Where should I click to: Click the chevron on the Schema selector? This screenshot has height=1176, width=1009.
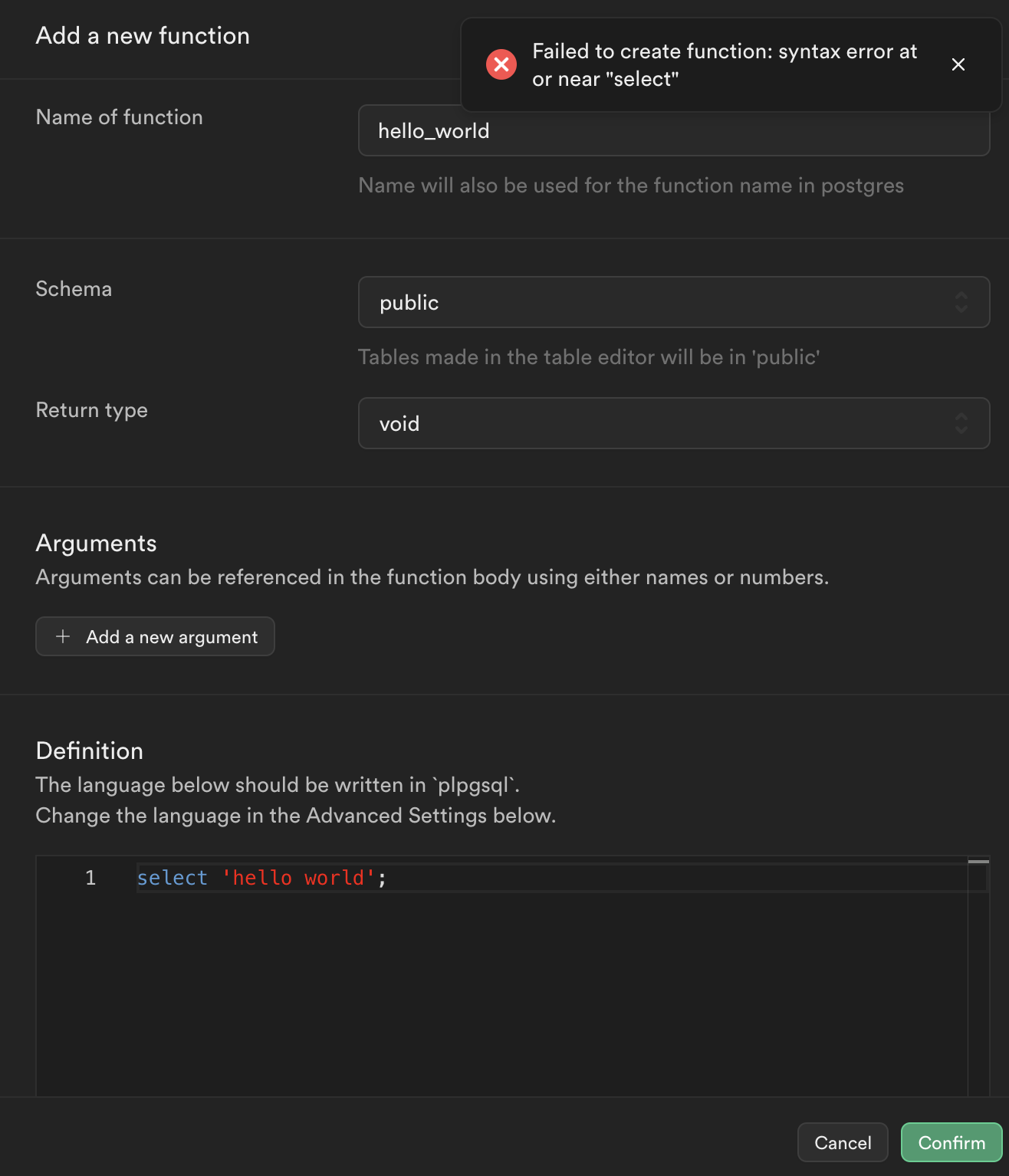[x=962, y=302]
